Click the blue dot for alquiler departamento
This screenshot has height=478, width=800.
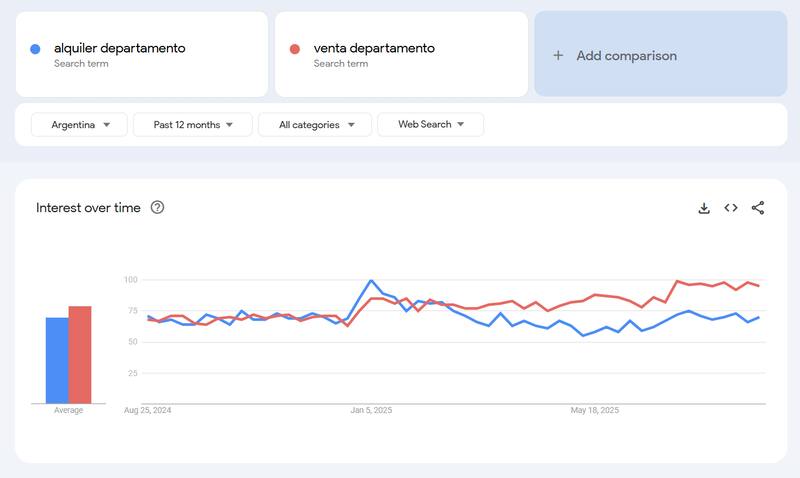36,49
